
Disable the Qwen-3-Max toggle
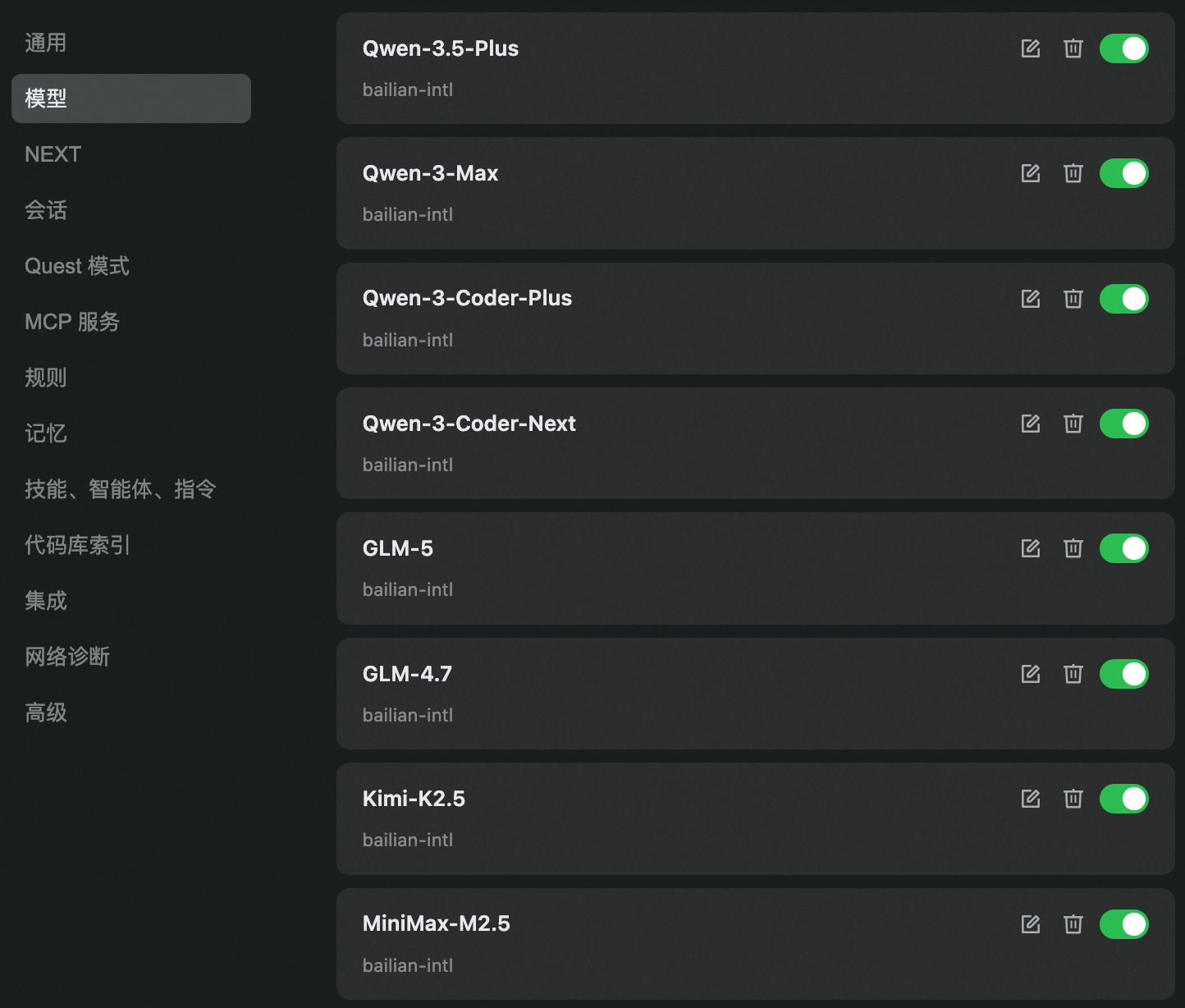coord(1123,173)
